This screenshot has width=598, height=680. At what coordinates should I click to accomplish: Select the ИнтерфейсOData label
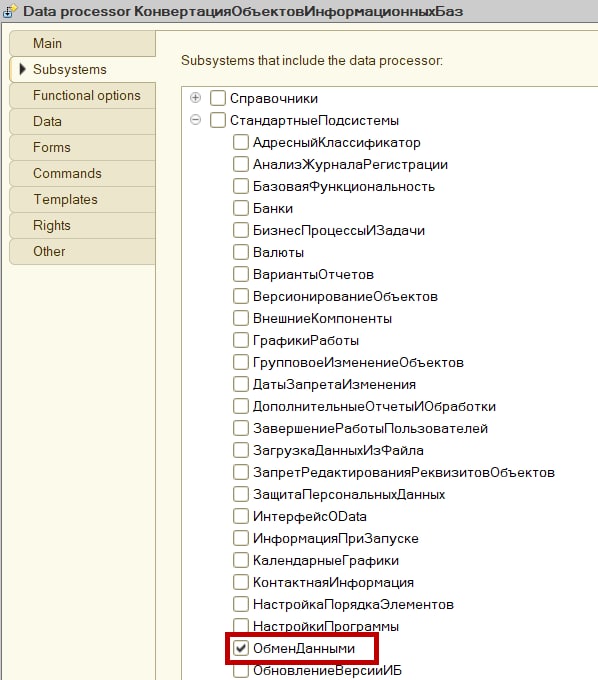click(310, 517)
